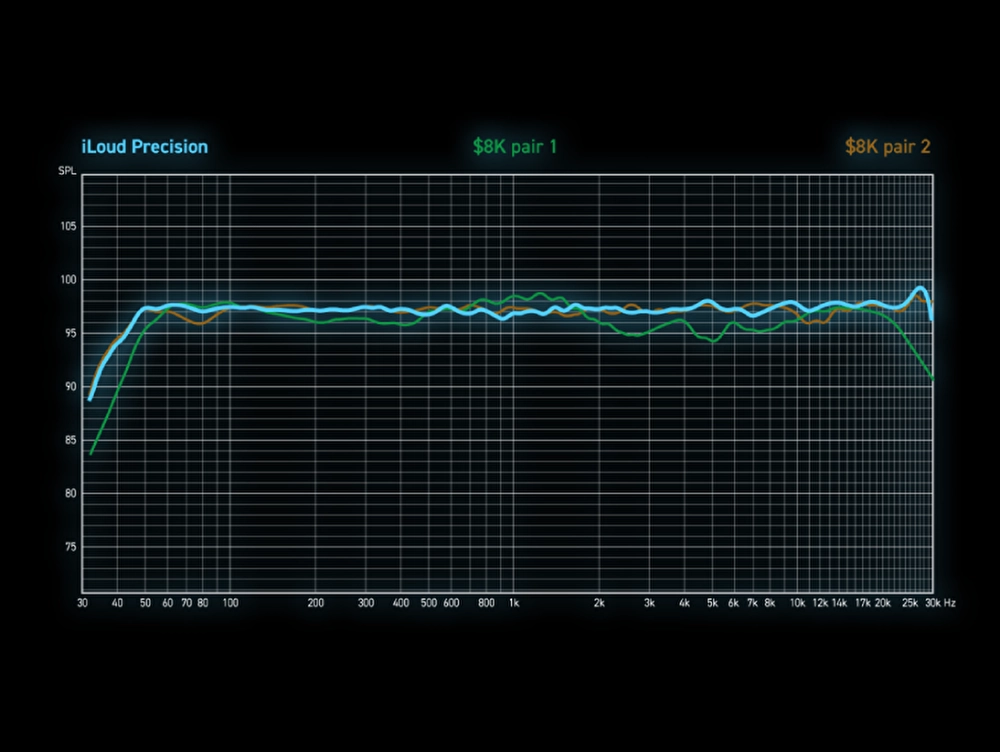Click the iLoud Precision legend label

(145, 147)
